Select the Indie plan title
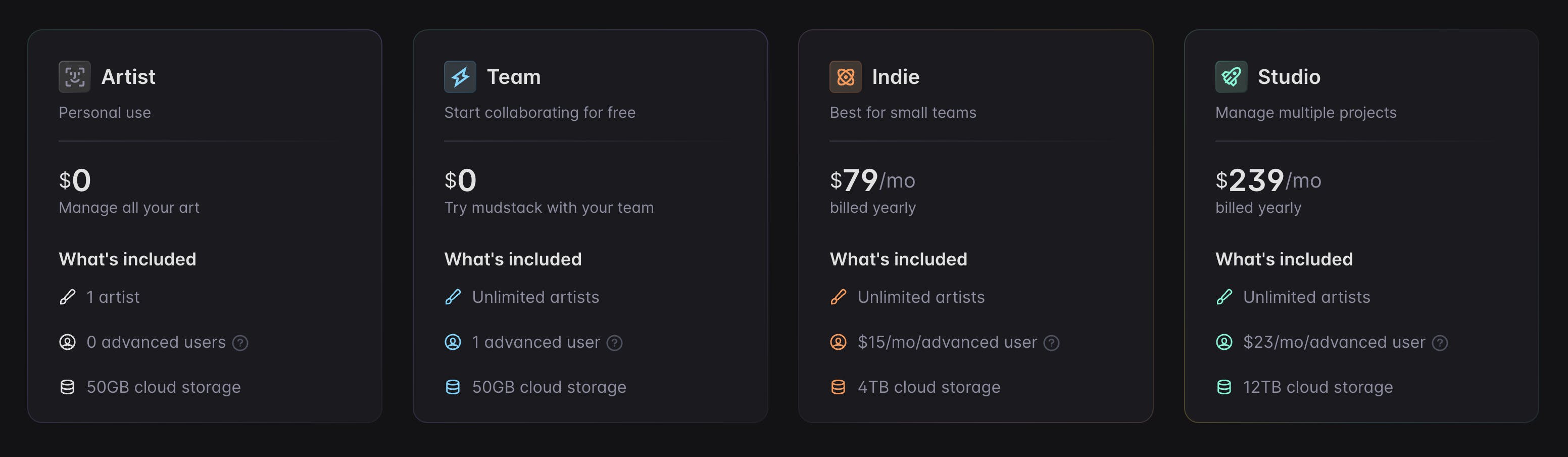 coord(896,77)
